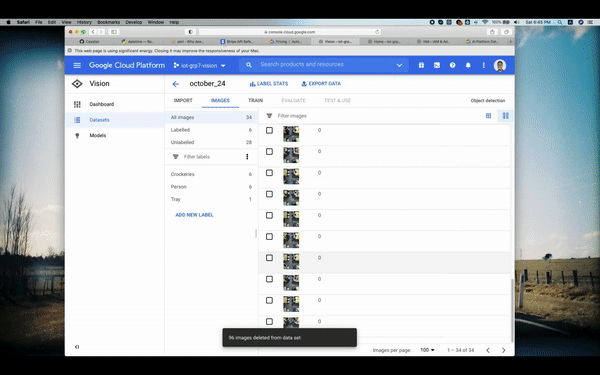Image resolution: width=600 pixels, height=375 pixels.
Task: Expand the search bar dropdown chevron
Action: tap(399, 65)
